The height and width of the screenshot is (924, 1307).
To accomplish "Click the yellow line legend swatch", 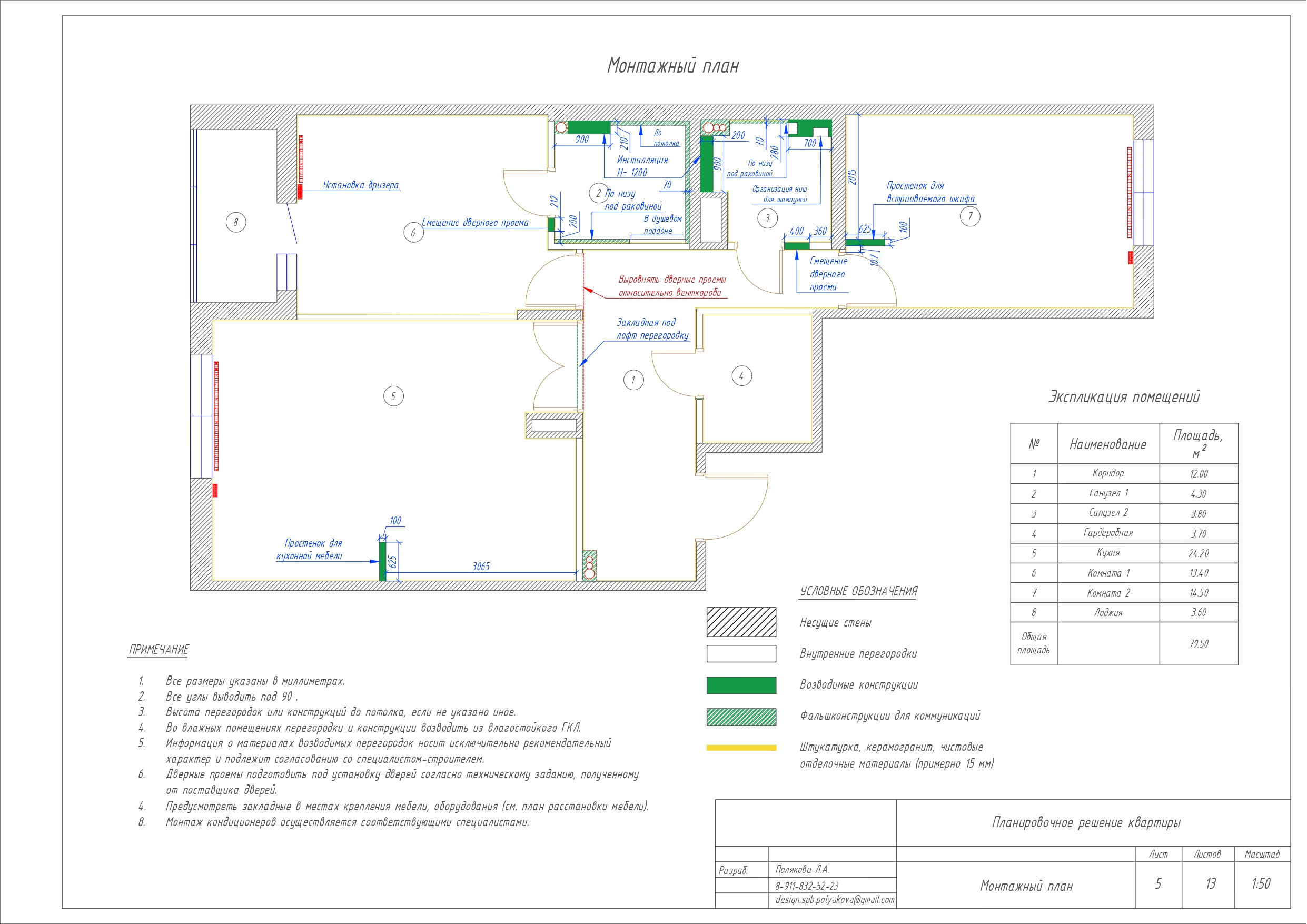I will pos(741,748).
